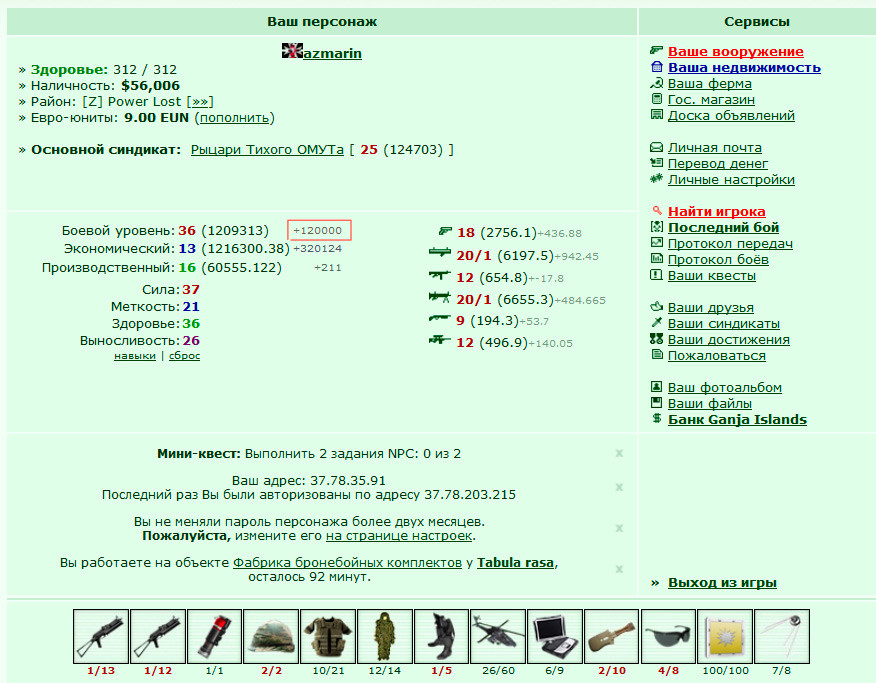
Task: Click the shop icon beside Гос. магазин
Action: point(656,99)
